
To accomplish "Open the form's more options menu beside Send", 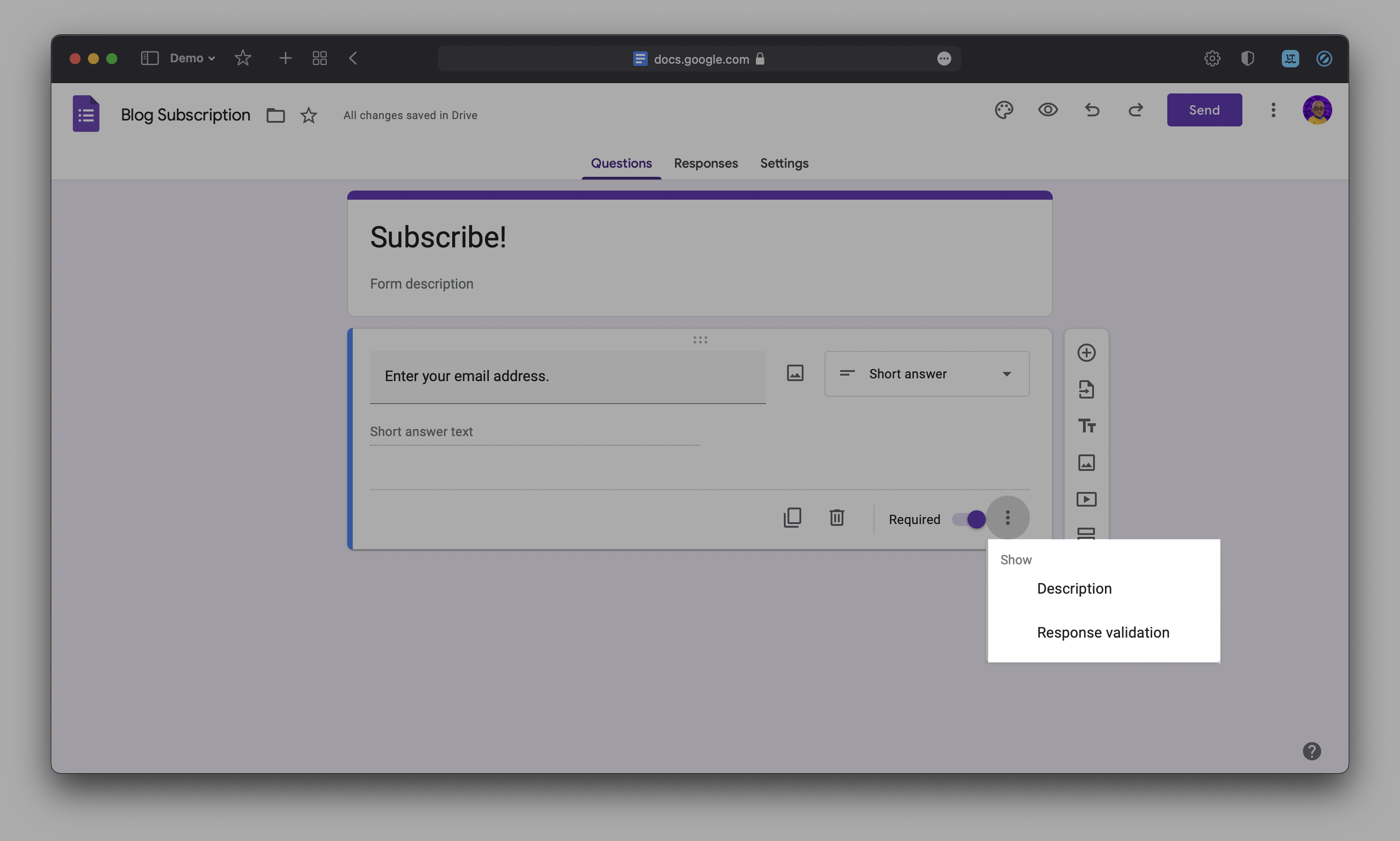I will point(1273,110).
